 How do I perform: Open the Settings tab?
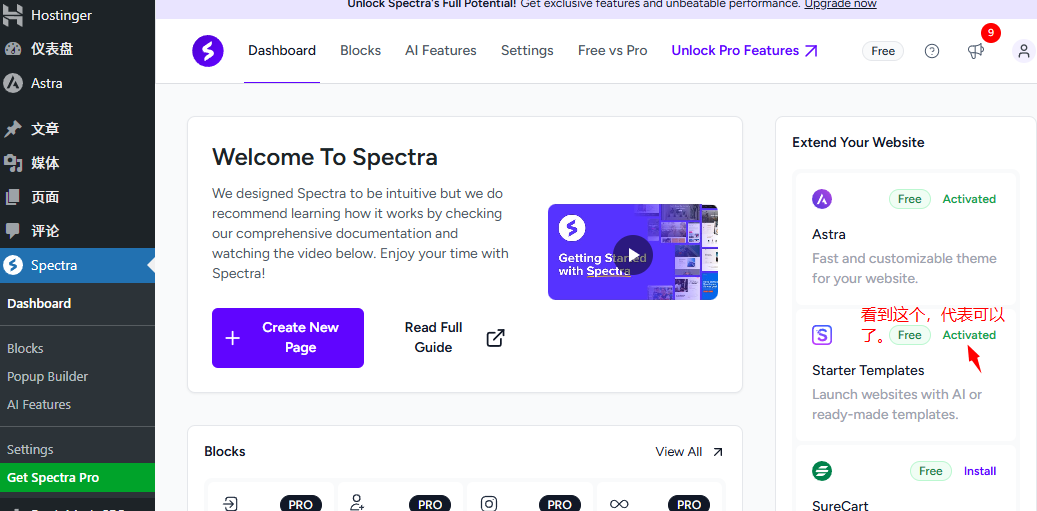pyautogui.click(x=527, y=51)
